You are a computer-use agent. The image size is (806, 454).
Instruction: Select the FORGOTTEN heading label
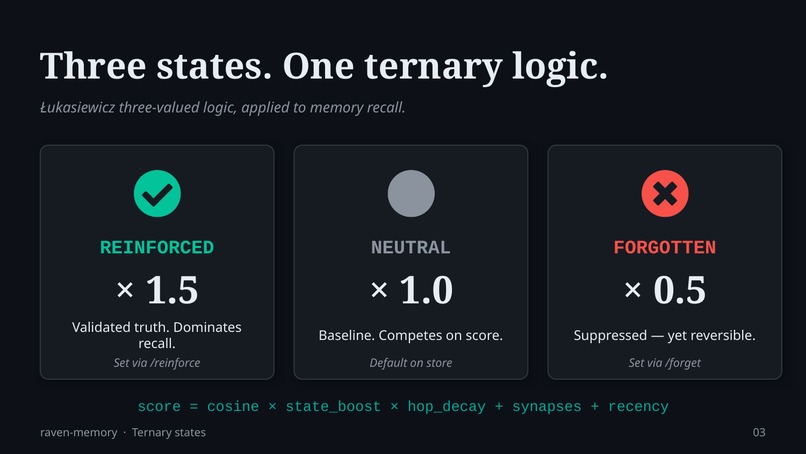665,247
